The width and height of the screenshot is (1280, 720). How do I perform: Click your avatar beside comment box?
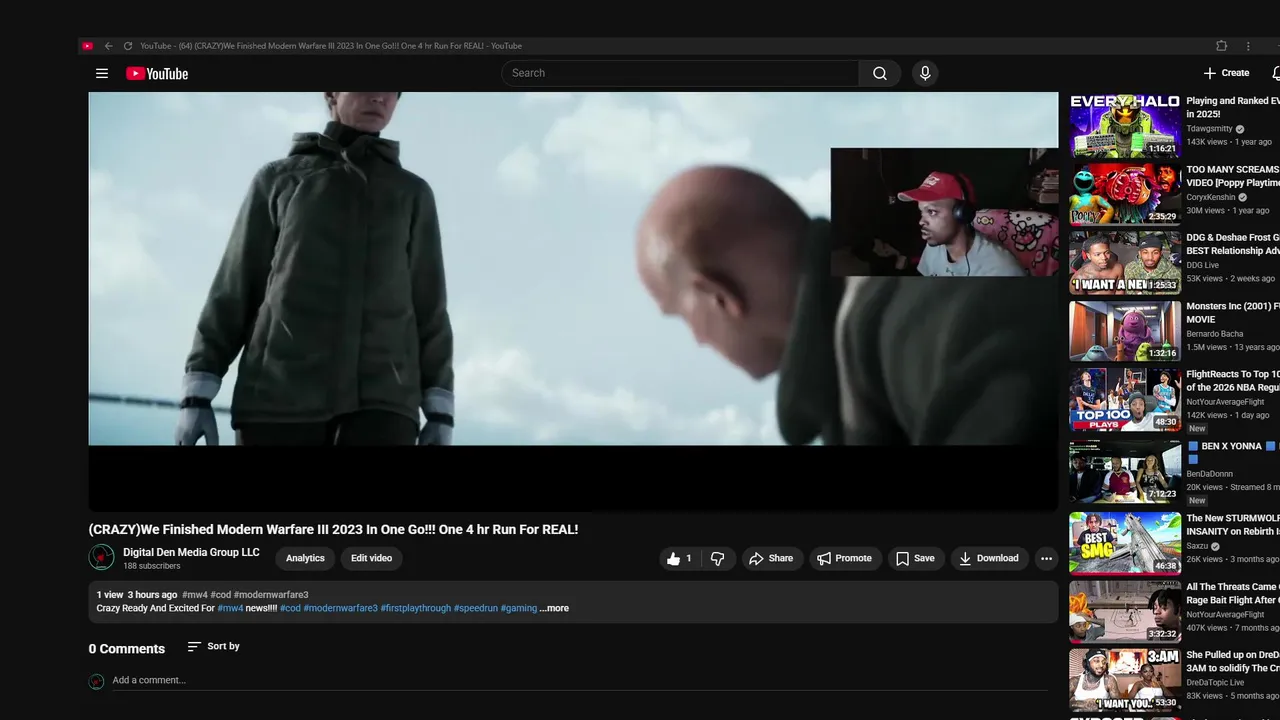pos(96,681)
